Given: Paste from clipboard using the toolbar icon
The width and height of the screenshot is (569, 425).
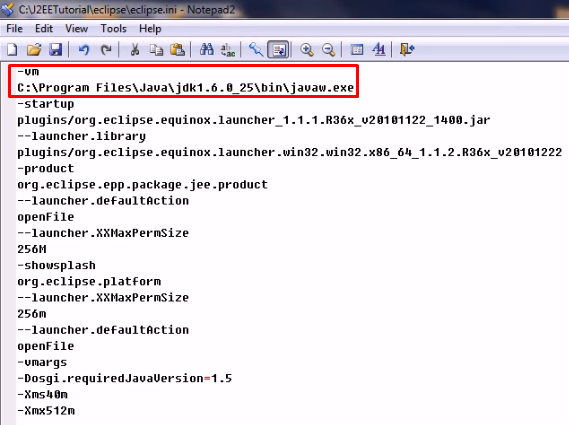Looking at the screenshot, I should (x=177, y=49).
